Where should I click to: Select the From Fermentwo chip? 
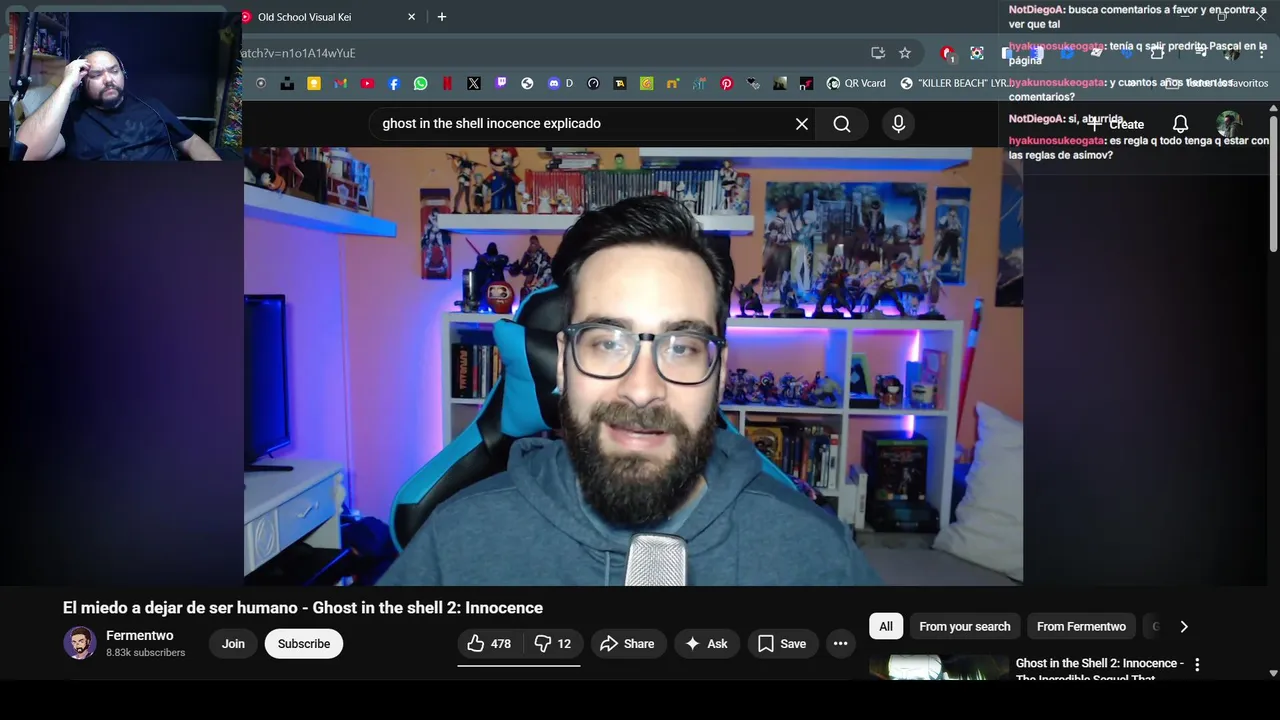[x=1081, y=627]
